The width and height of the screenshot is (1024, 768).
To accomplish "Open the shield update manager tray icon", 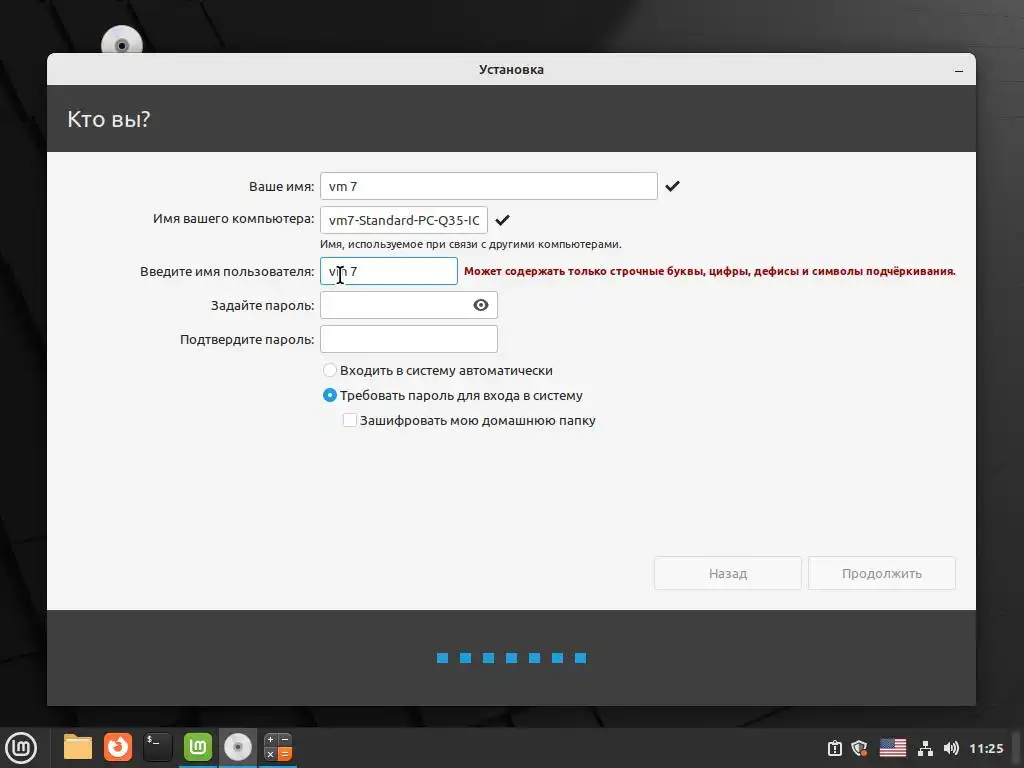I will pyautogui.click(x=859, y=748).
